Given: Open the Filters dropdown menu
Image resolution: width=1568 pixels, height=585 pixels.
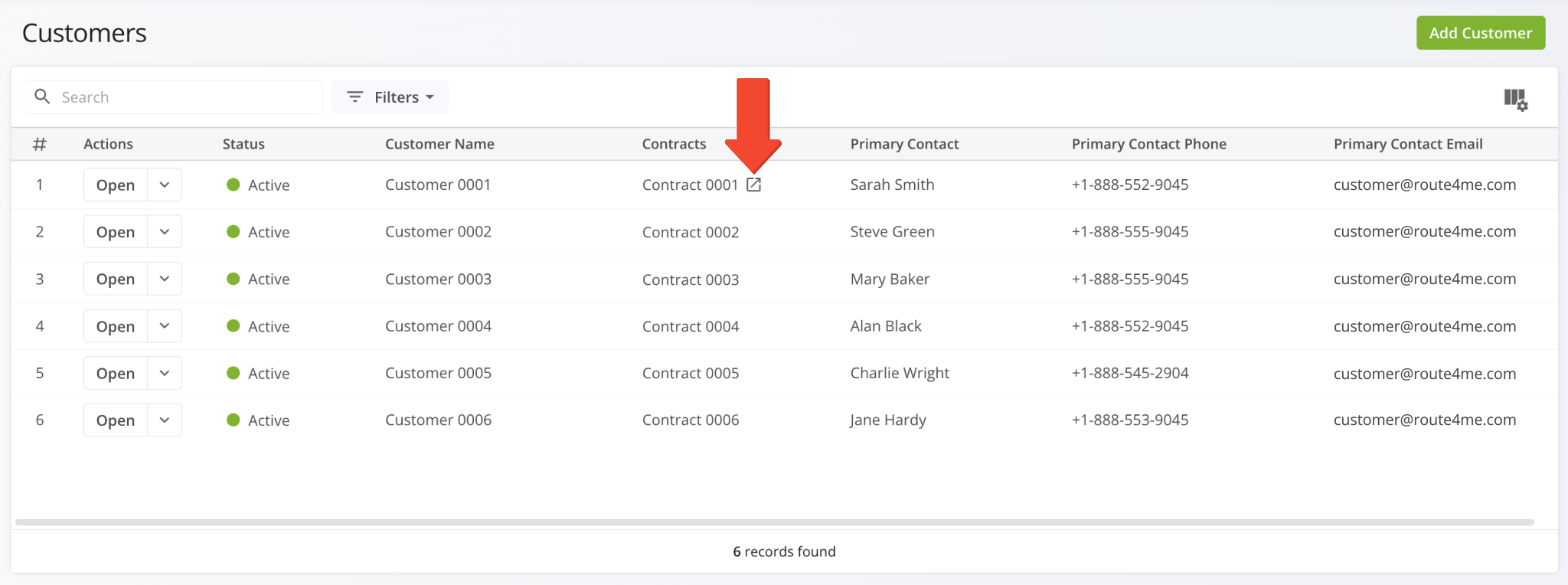Looking at the screenshot, I should [390, 97].
